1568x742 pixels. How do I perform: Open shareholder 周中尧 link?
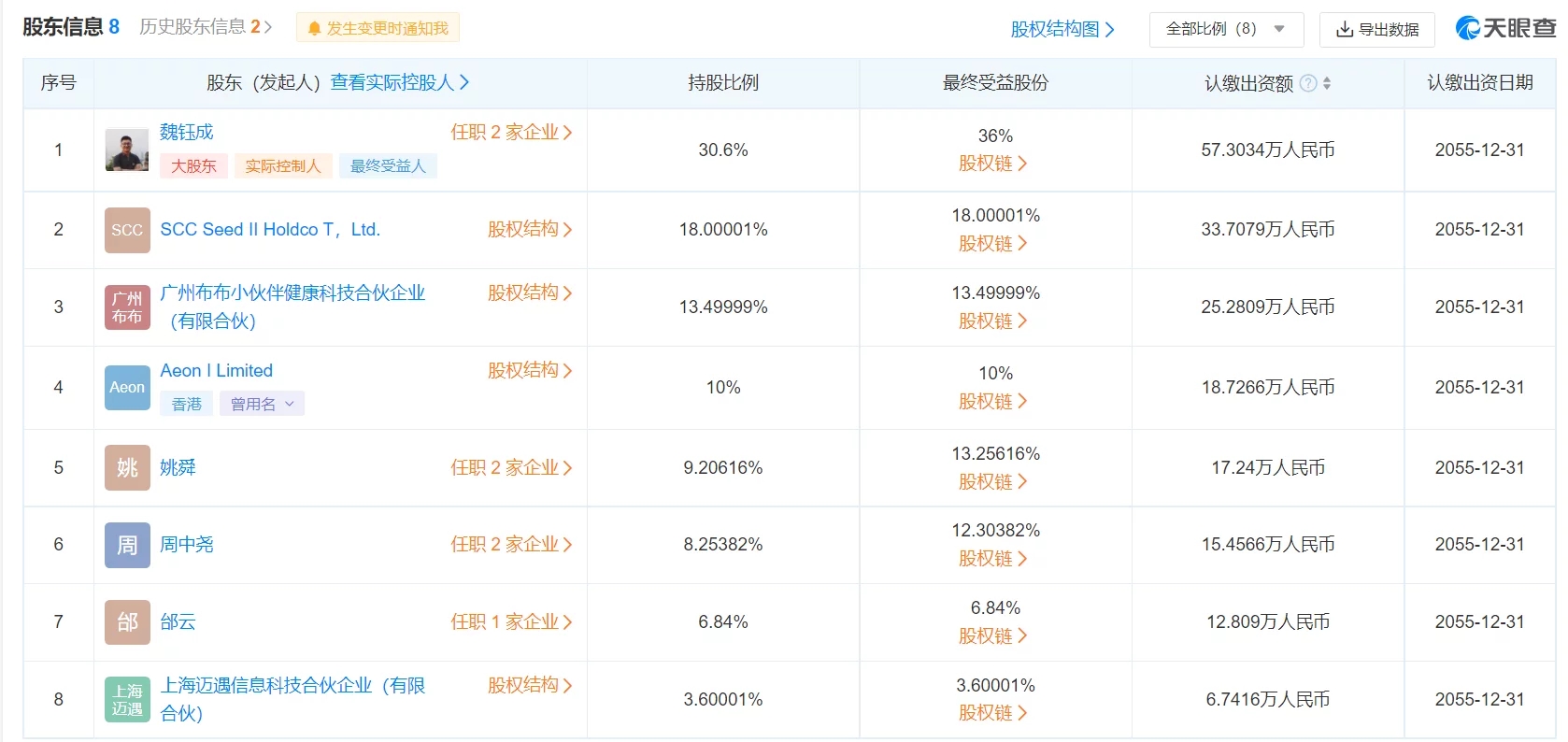coord(187,544)
